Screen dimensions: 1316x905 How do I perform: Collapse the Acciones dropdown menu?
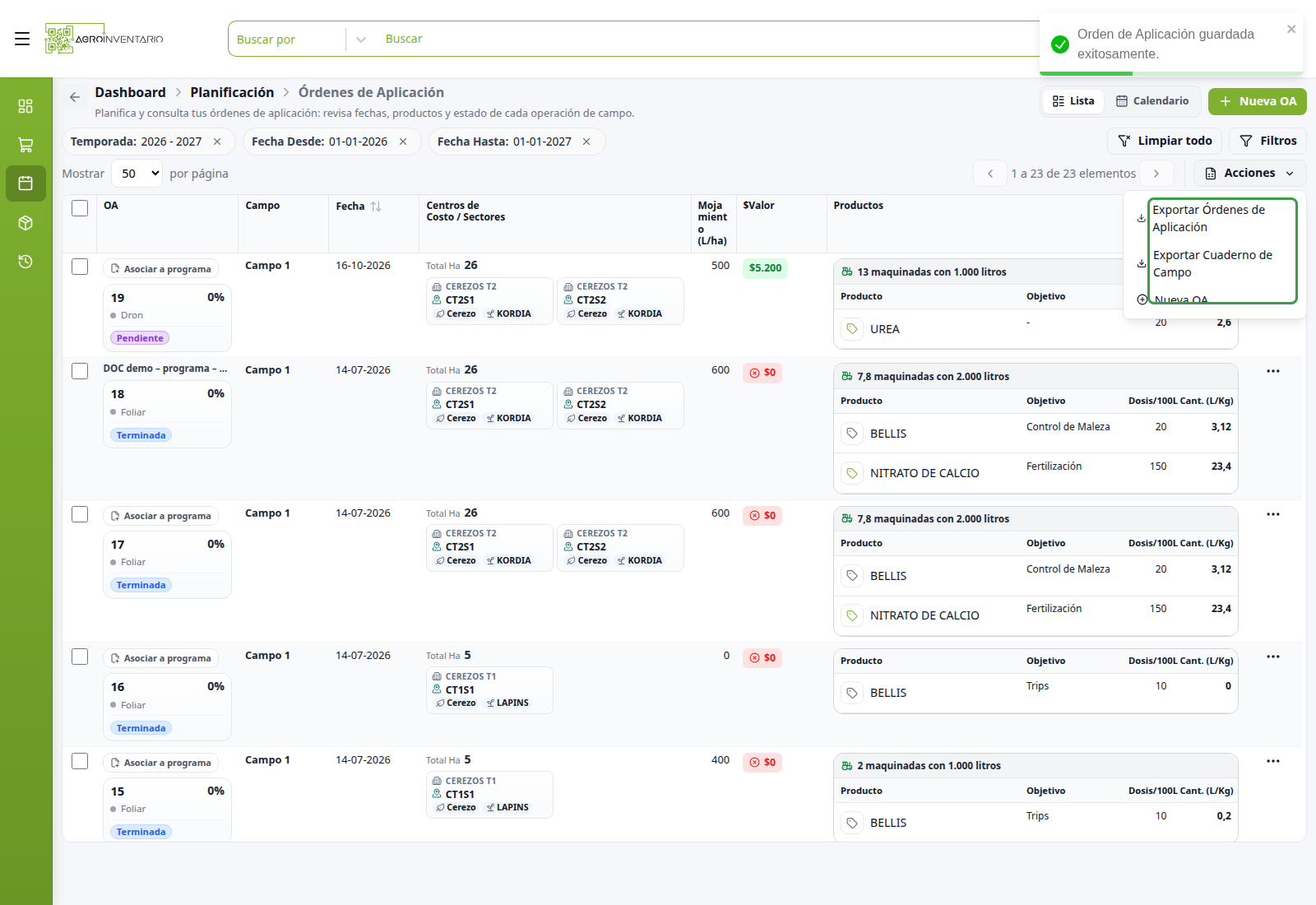tap(1249, 174)
